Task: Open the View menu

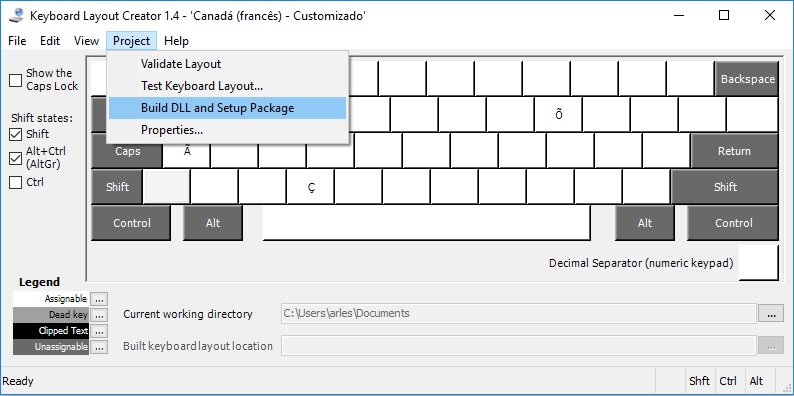Action: pos(86,41)
